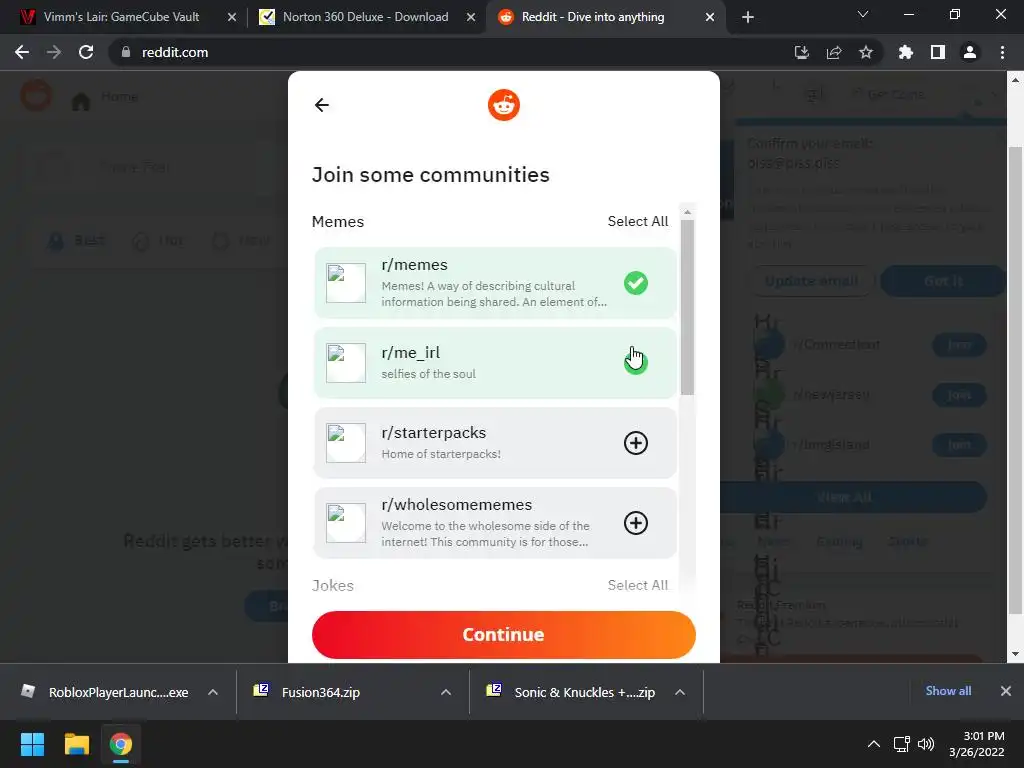The width and height of the screenshot is (1024, 768).
Task: Close the downloads bar
Action: coord(1006,691)
